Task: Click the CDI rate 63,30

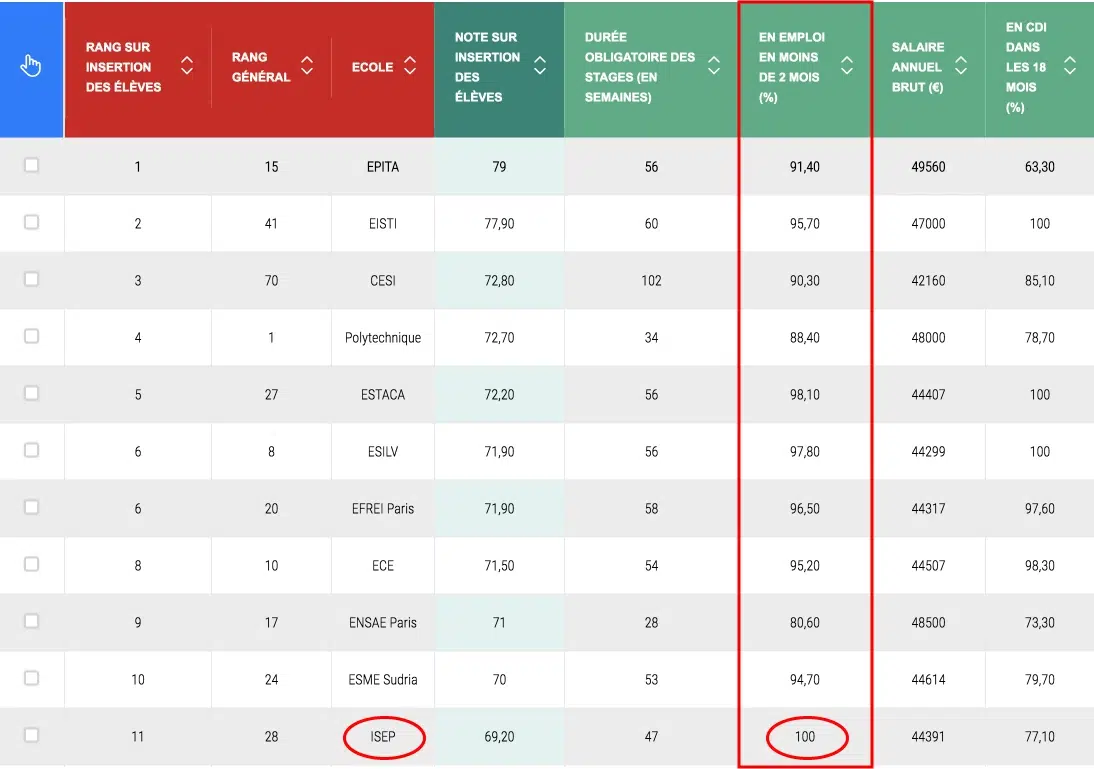Action: [x=1040, y=167]
